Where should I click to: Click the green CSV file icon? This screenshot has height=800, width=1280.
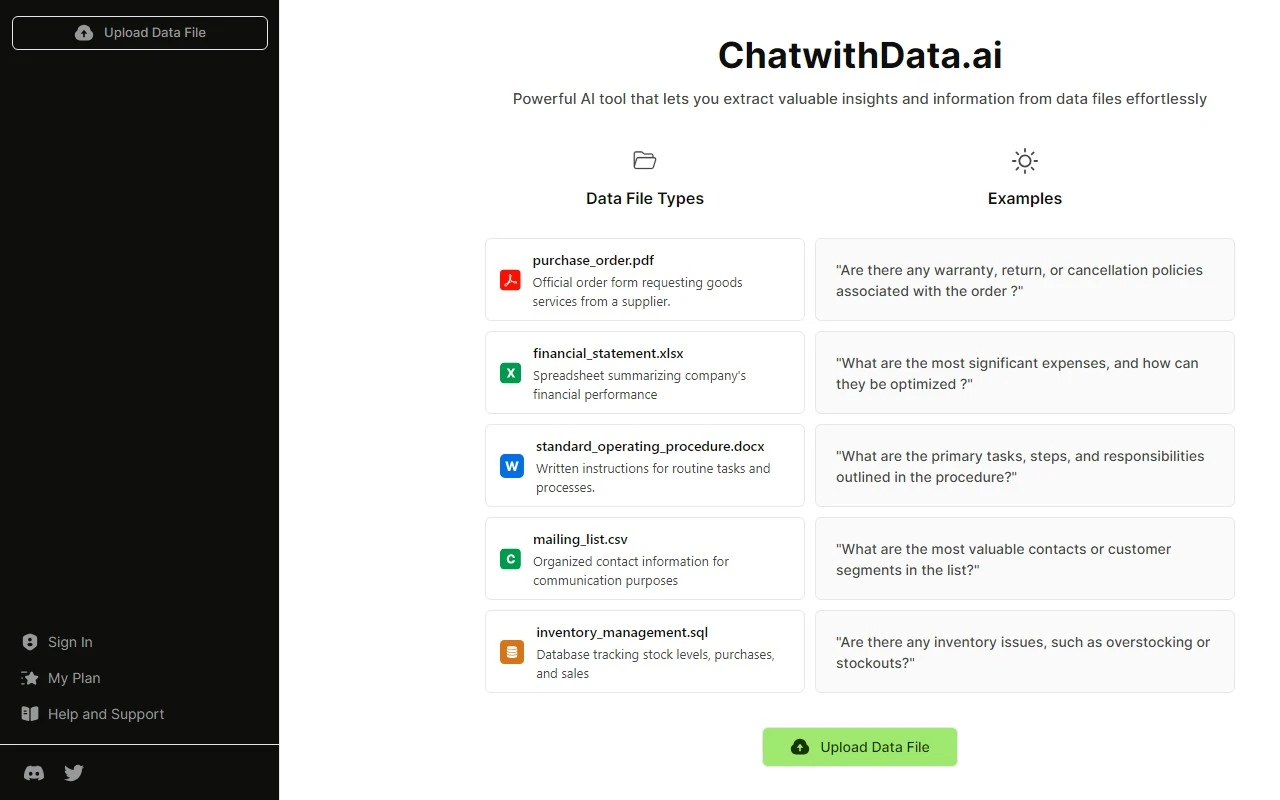click(x=510, y=559)
